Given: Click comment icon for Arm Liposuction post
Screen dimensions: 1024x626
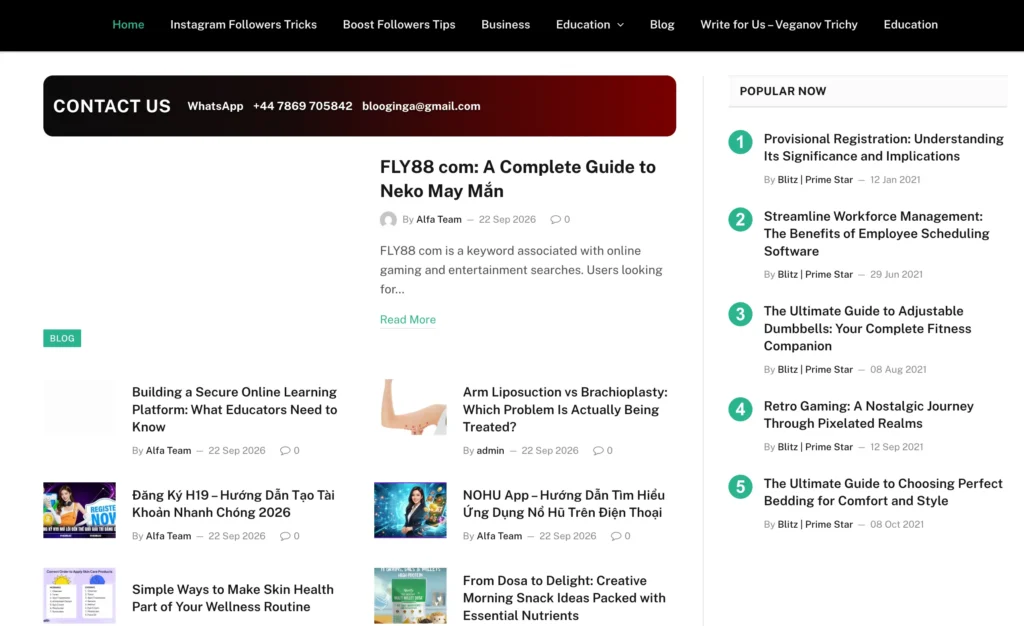Looking at the screenshot, I should pyautogui.click(x=598, y=450).
